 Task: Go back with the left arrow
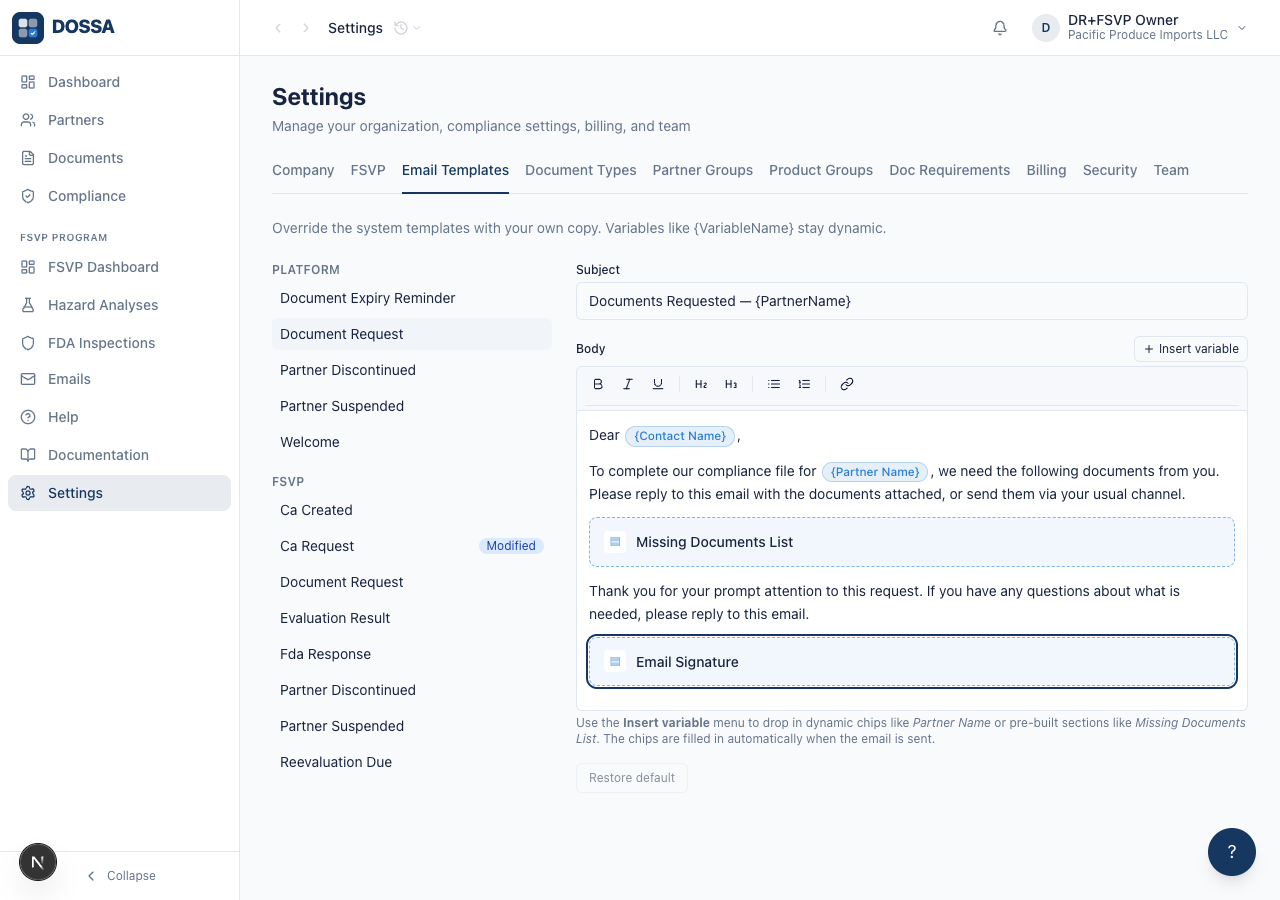click(278, 28)
